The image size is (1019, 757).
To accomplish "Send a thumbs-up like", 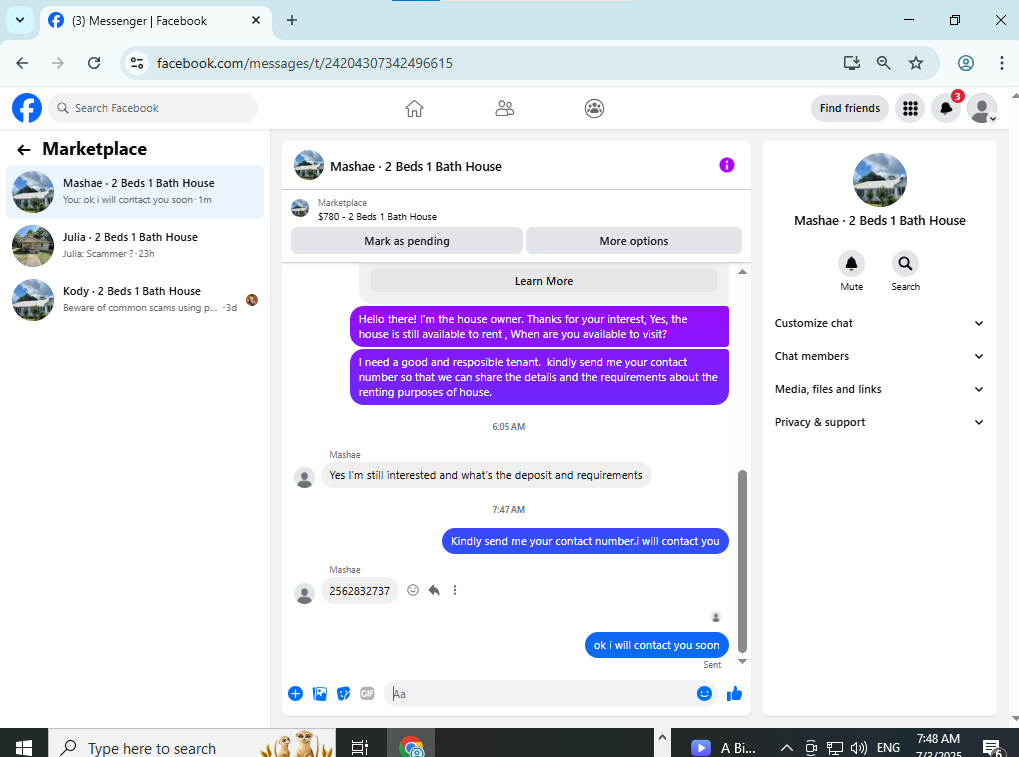I will coord(734,694).
